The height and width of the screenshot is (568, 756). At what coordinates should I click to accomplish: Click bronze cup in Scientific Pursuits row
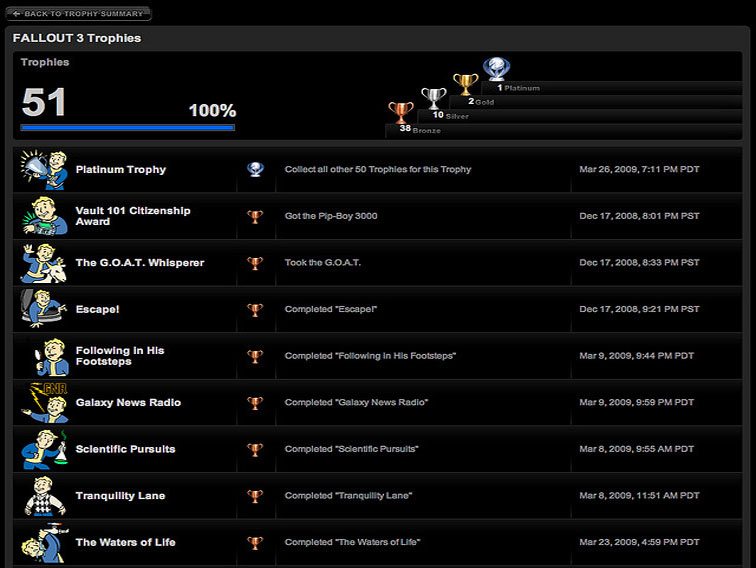coord(255,449)
